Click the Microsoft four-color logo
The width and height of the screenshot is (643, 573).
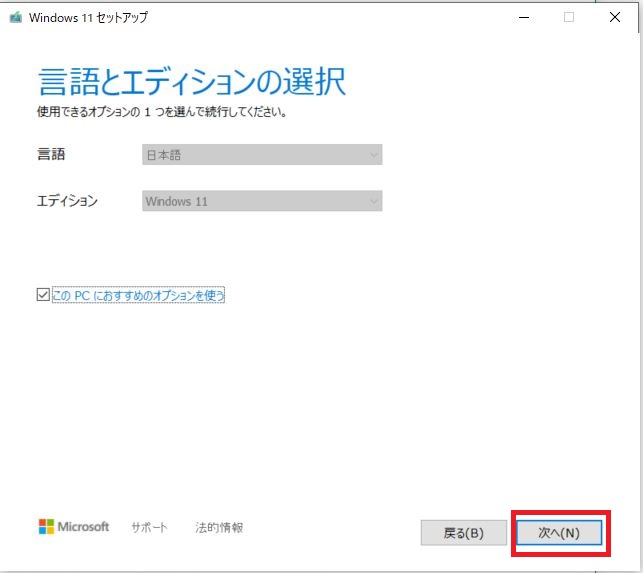pyautogui.click(x=46, y=526)
